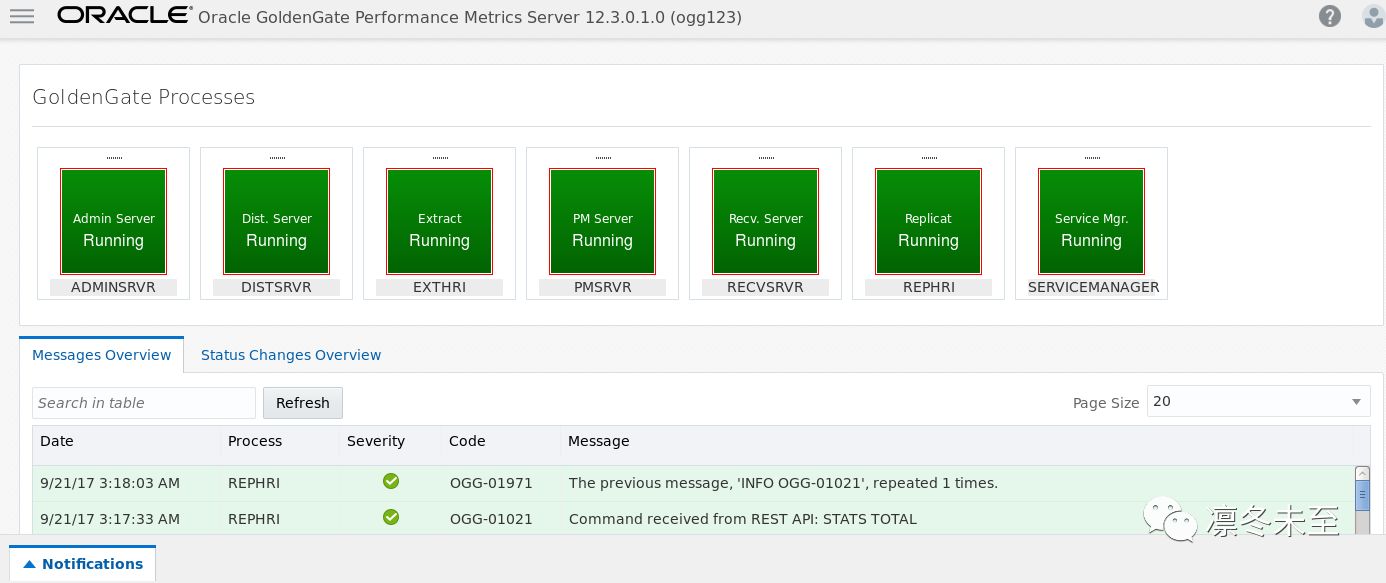Viewport: 1386px width, 583px height.
Task: Select the Dist. Server process tile
Action: [x=276, y=221]
